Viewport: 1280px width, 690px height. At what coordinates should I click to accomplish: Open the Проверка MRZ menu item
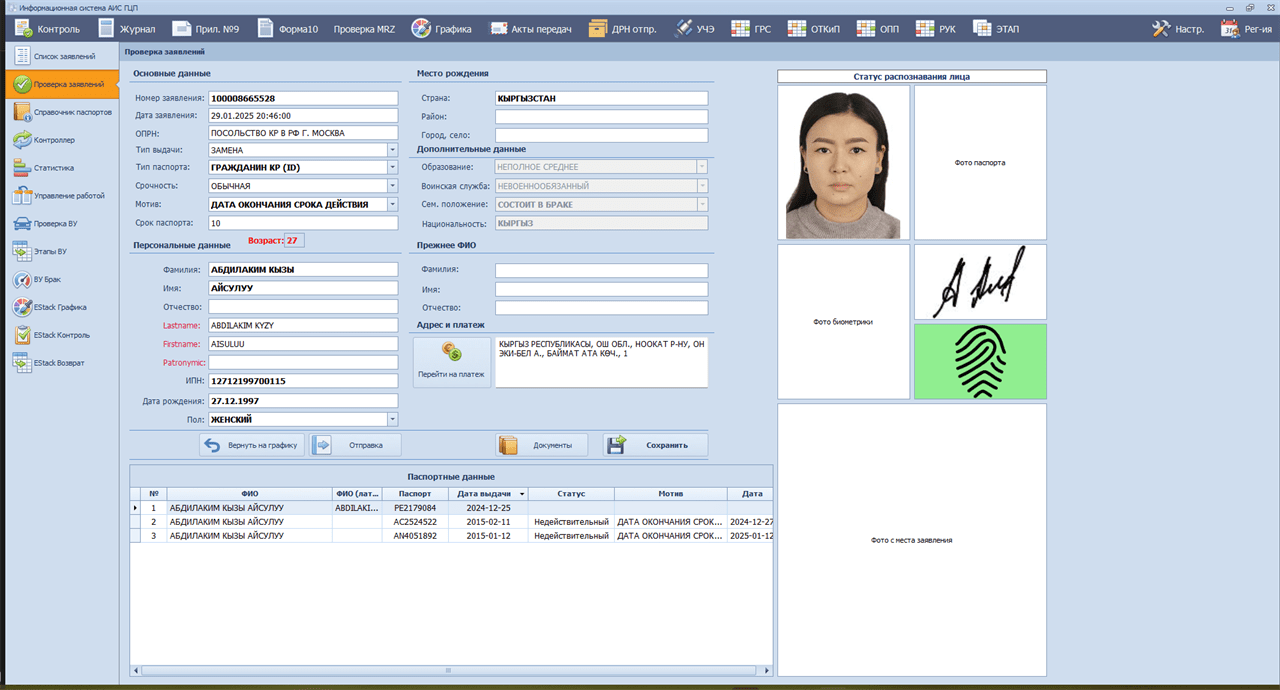click(364, 29)
